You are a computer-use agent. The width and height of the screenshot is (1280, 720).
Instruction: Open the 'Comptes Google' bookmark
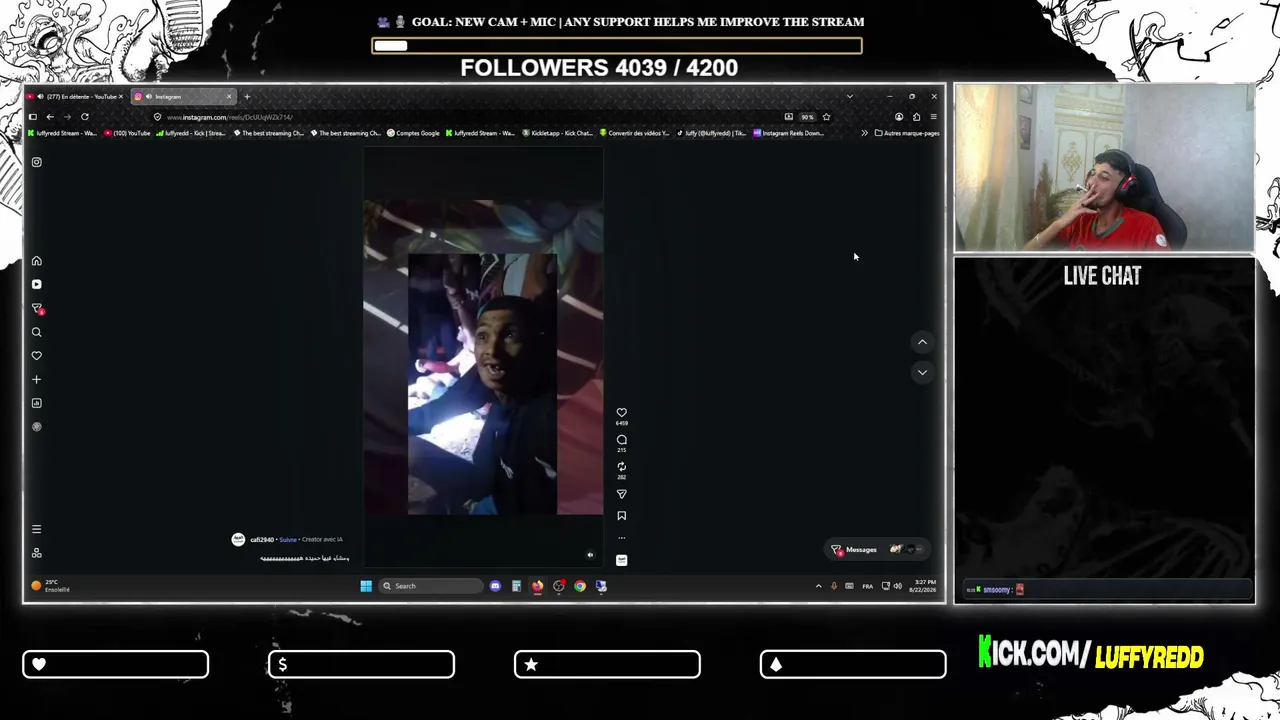click(x=414, y=133)
